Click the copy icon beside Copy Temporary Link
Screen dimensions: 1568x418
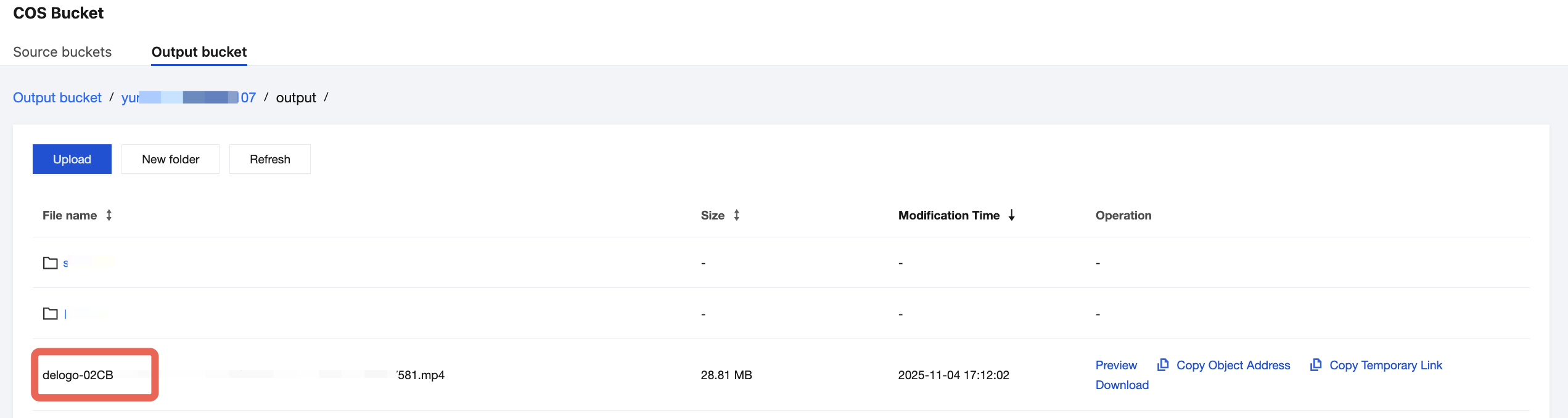coord(1316,365)
